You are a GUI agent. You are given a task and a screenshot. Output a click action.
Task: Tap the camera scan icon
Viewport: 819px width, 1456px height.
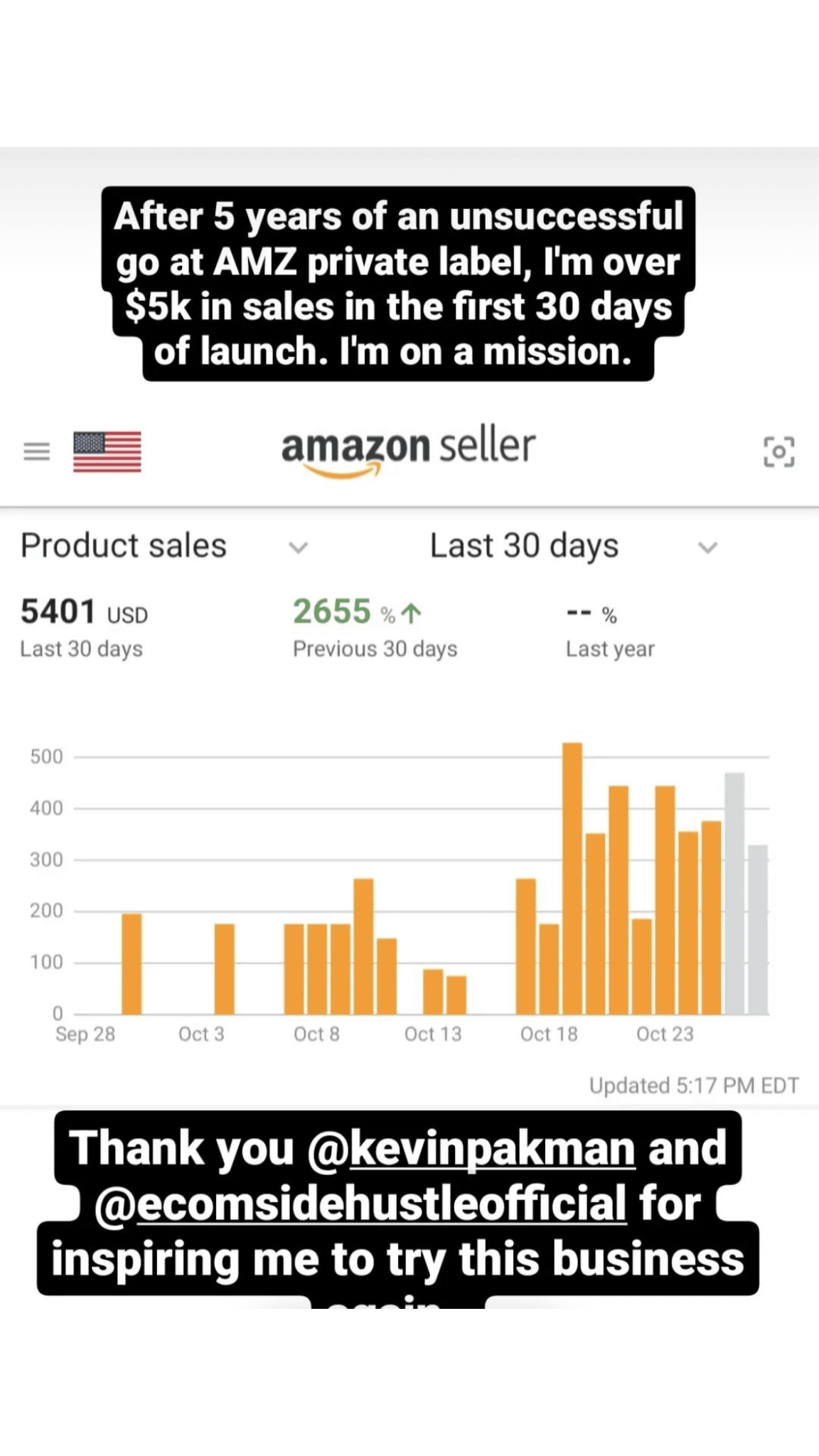(x=778, y=451)
